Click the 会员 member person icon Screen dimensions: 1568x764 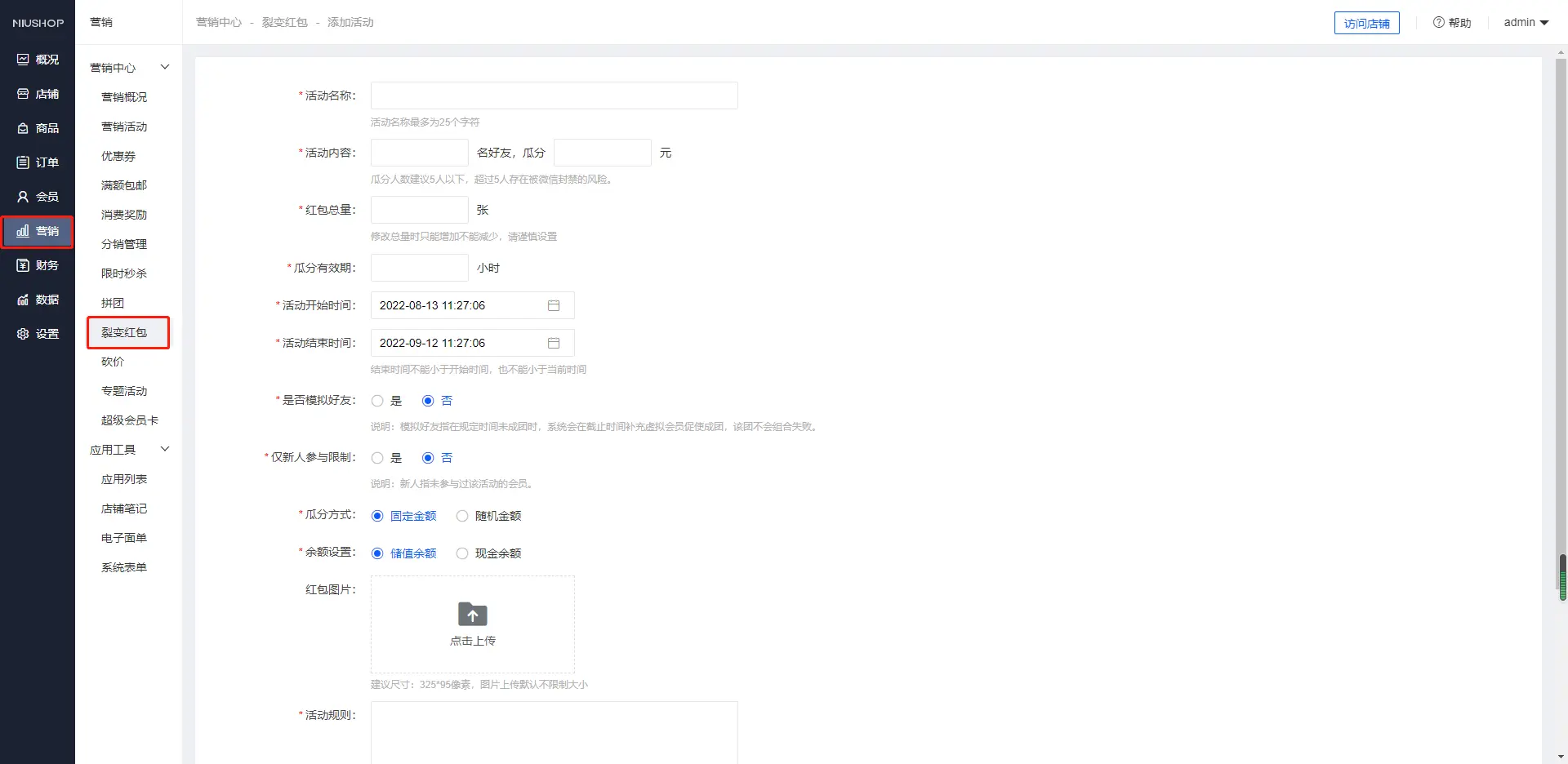pyautogui.click(x=23, y=197)
